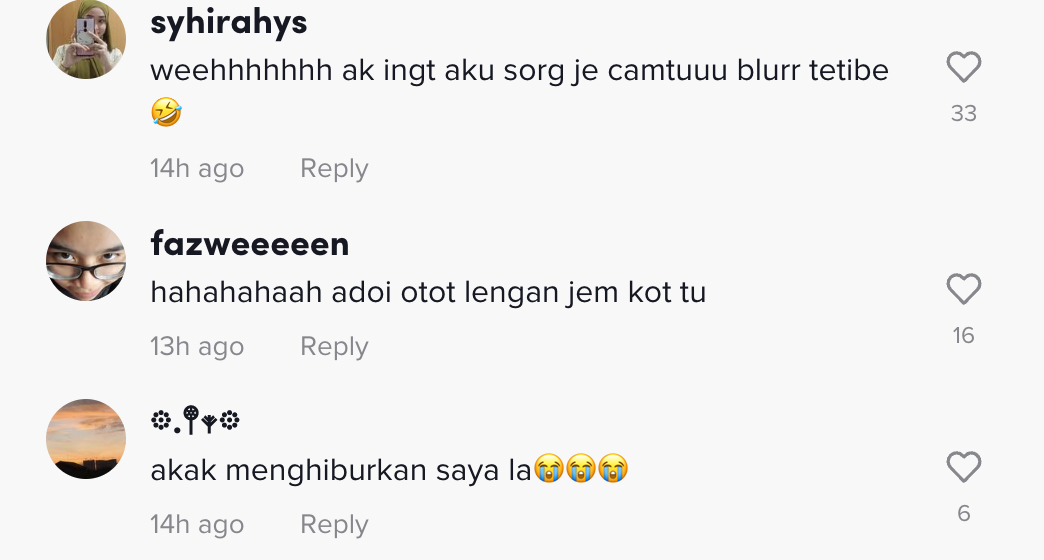Click the sunset profile avatar

[86, 439]
